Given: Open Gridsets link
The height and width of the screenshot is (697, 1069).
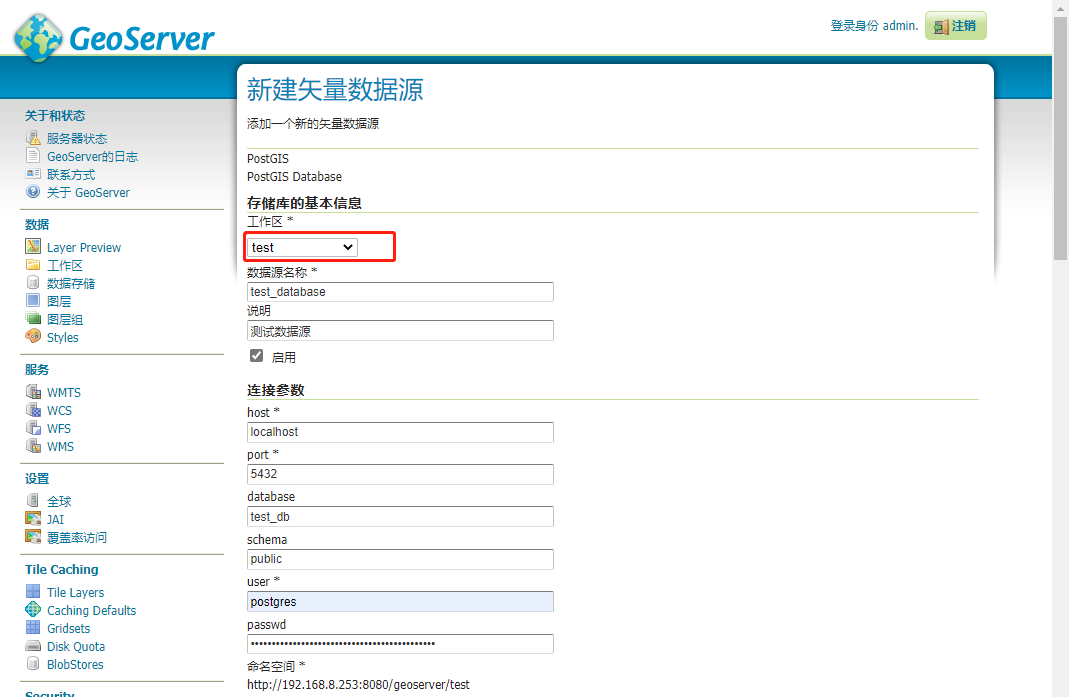Looking at the screenshot, I should click(68, 628).
